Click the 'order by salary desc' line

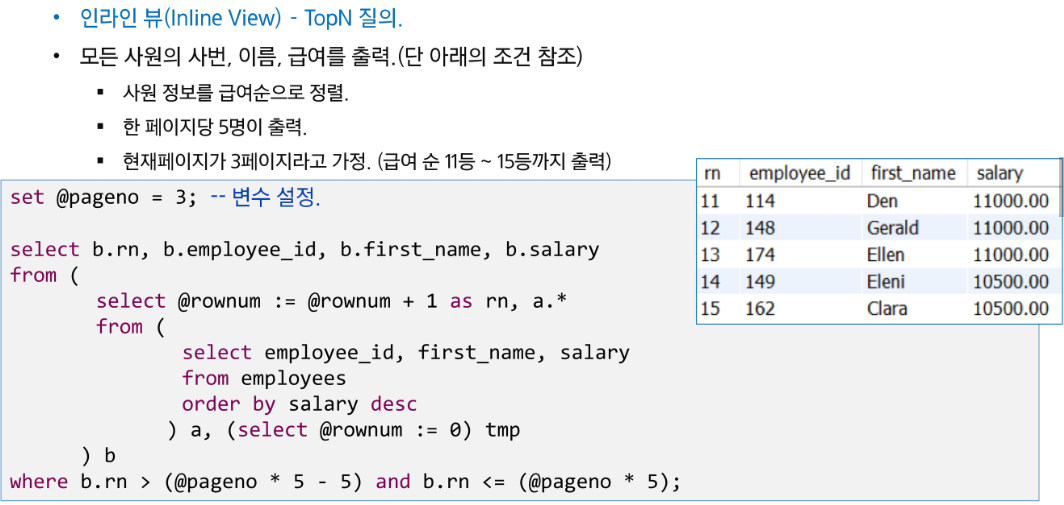click(299, 405)
